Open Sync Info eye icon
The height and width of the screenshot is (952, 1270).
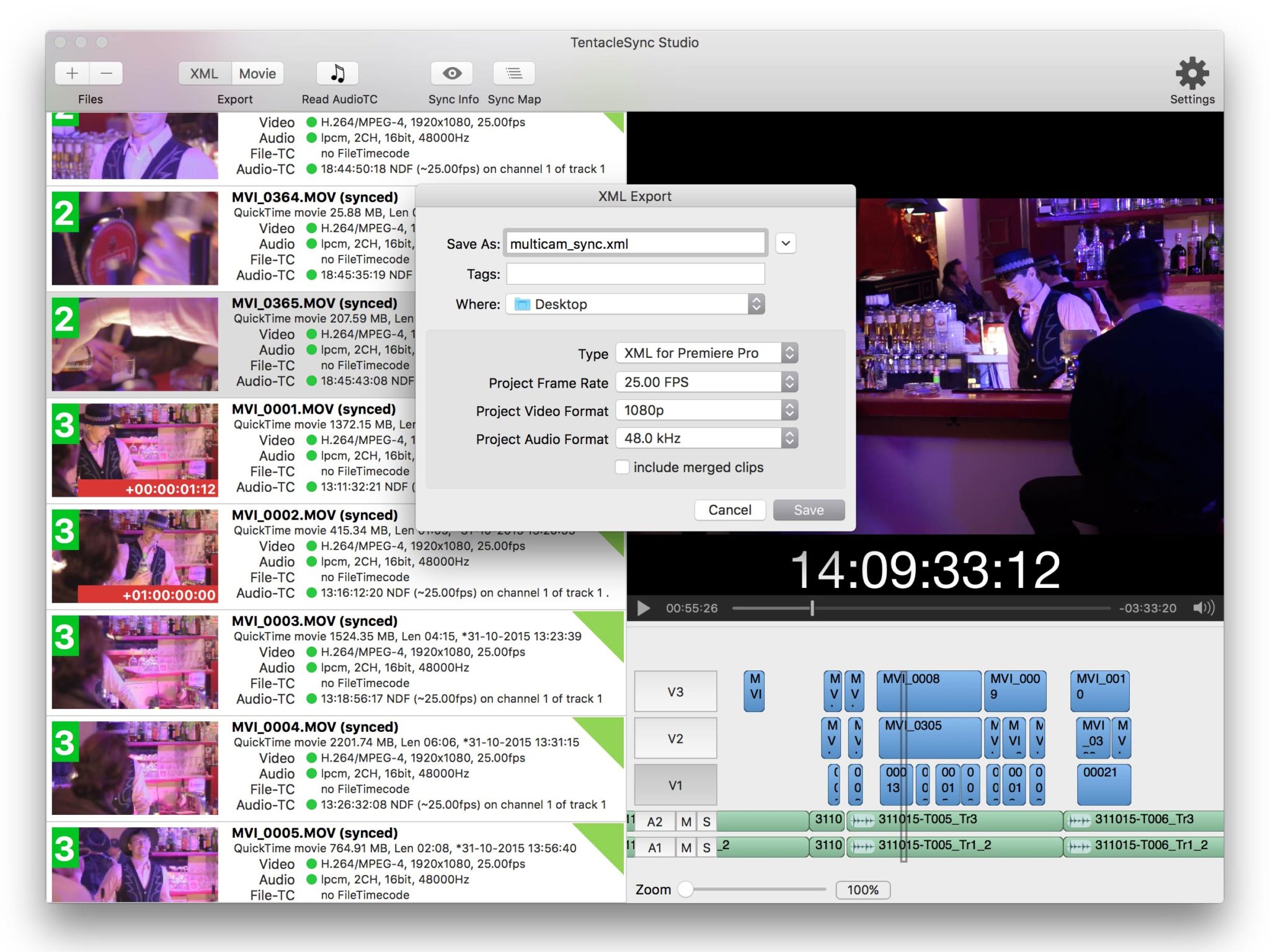tap(451, 73)
